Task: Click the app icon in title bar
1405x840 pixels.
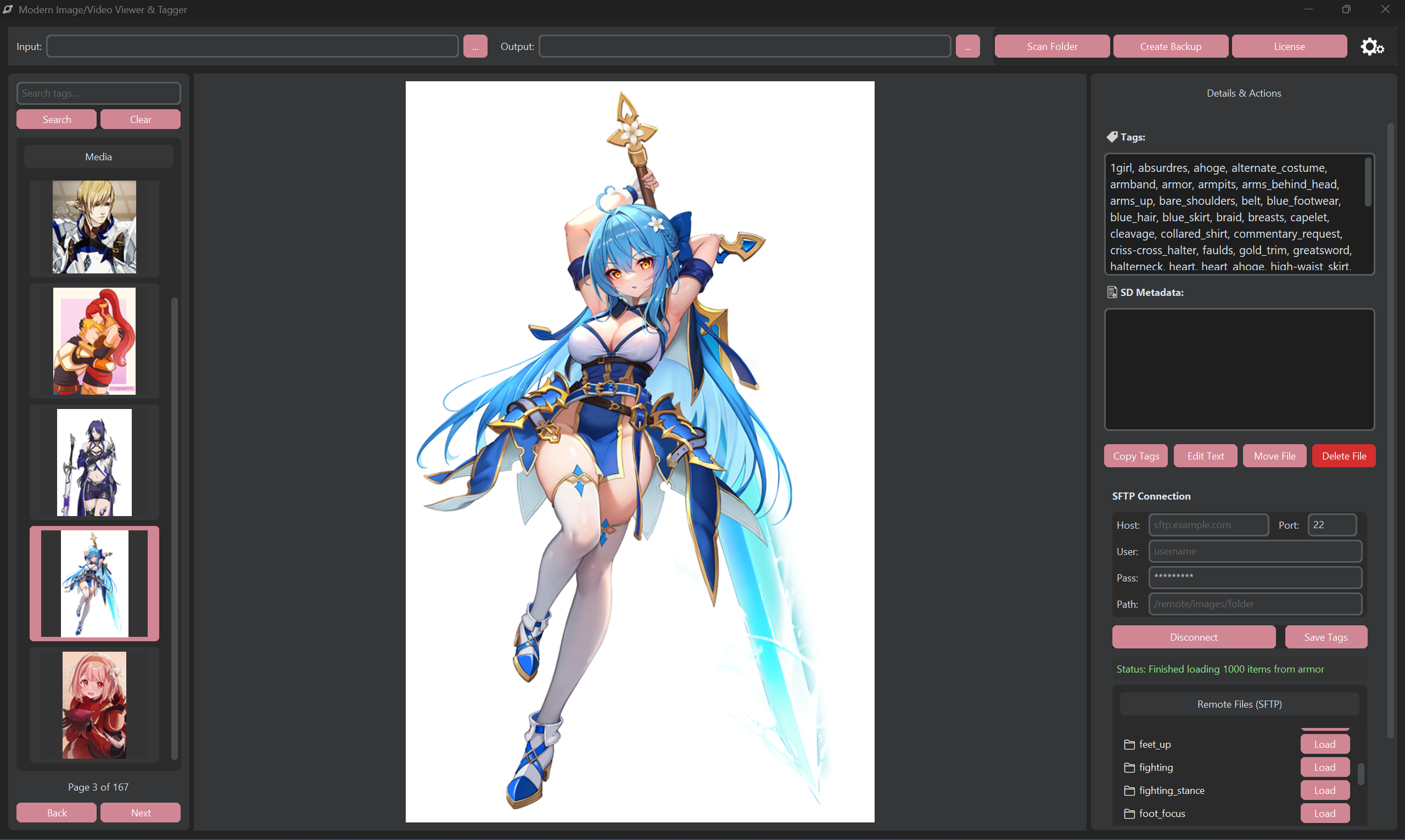Action: [x=8, y=9]
